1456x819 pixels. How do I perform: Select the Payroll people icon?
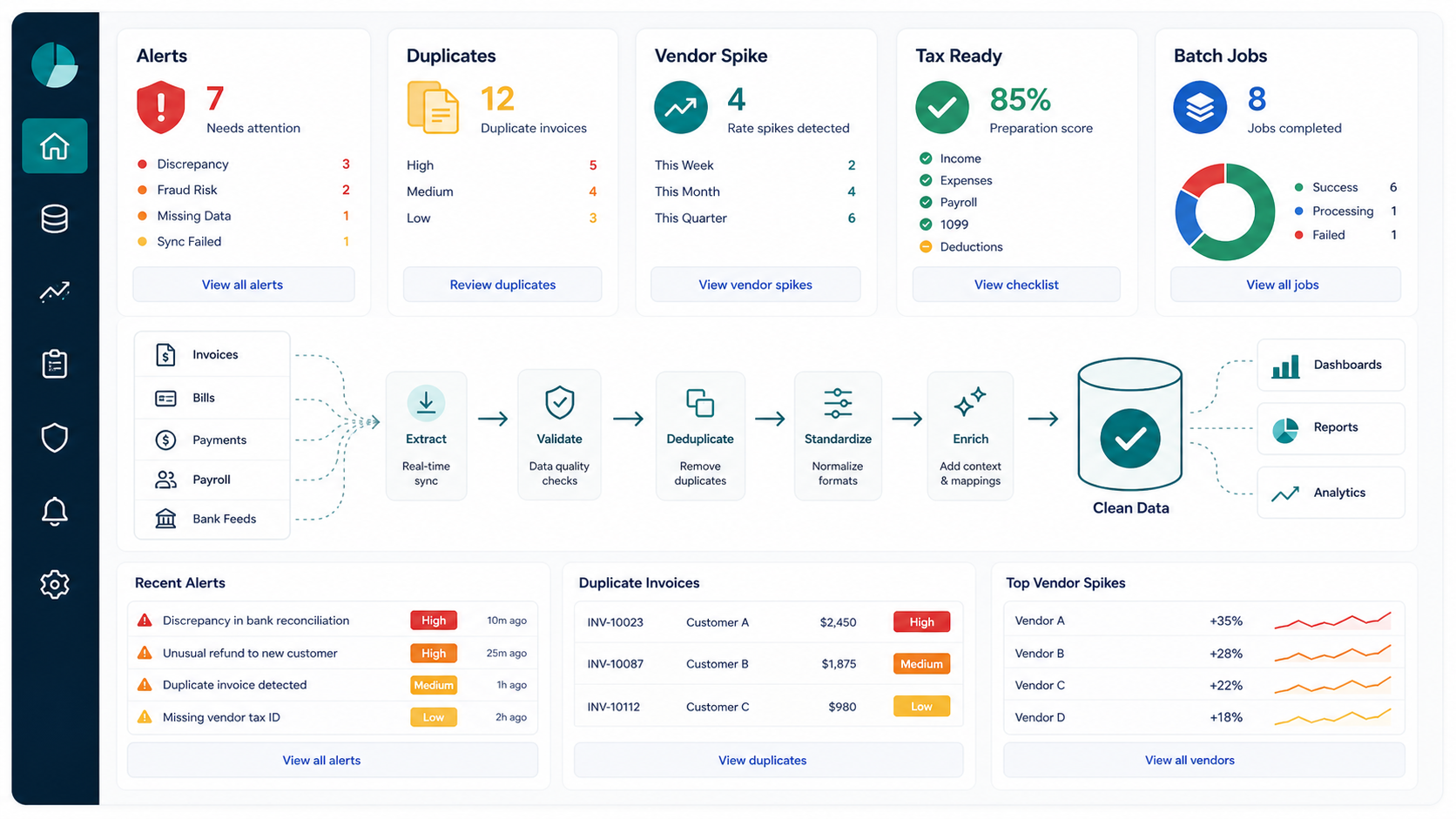click(165, 480)
